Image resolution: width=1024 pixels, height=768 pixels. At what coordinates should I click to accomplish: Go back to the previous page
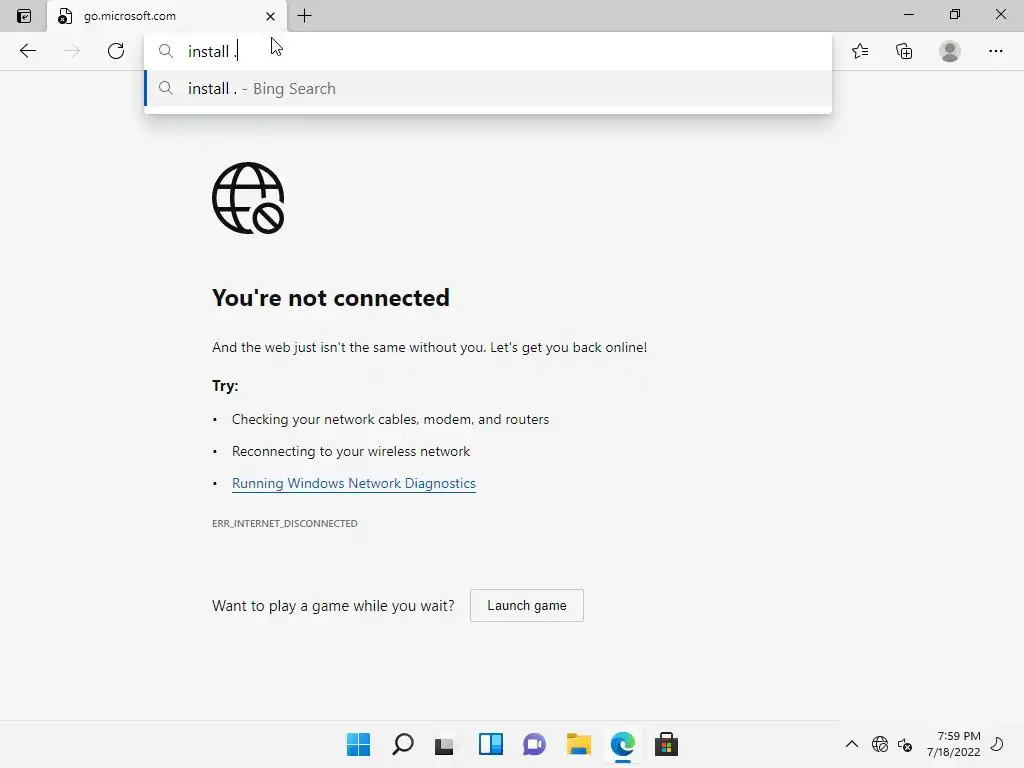point(27,51)
